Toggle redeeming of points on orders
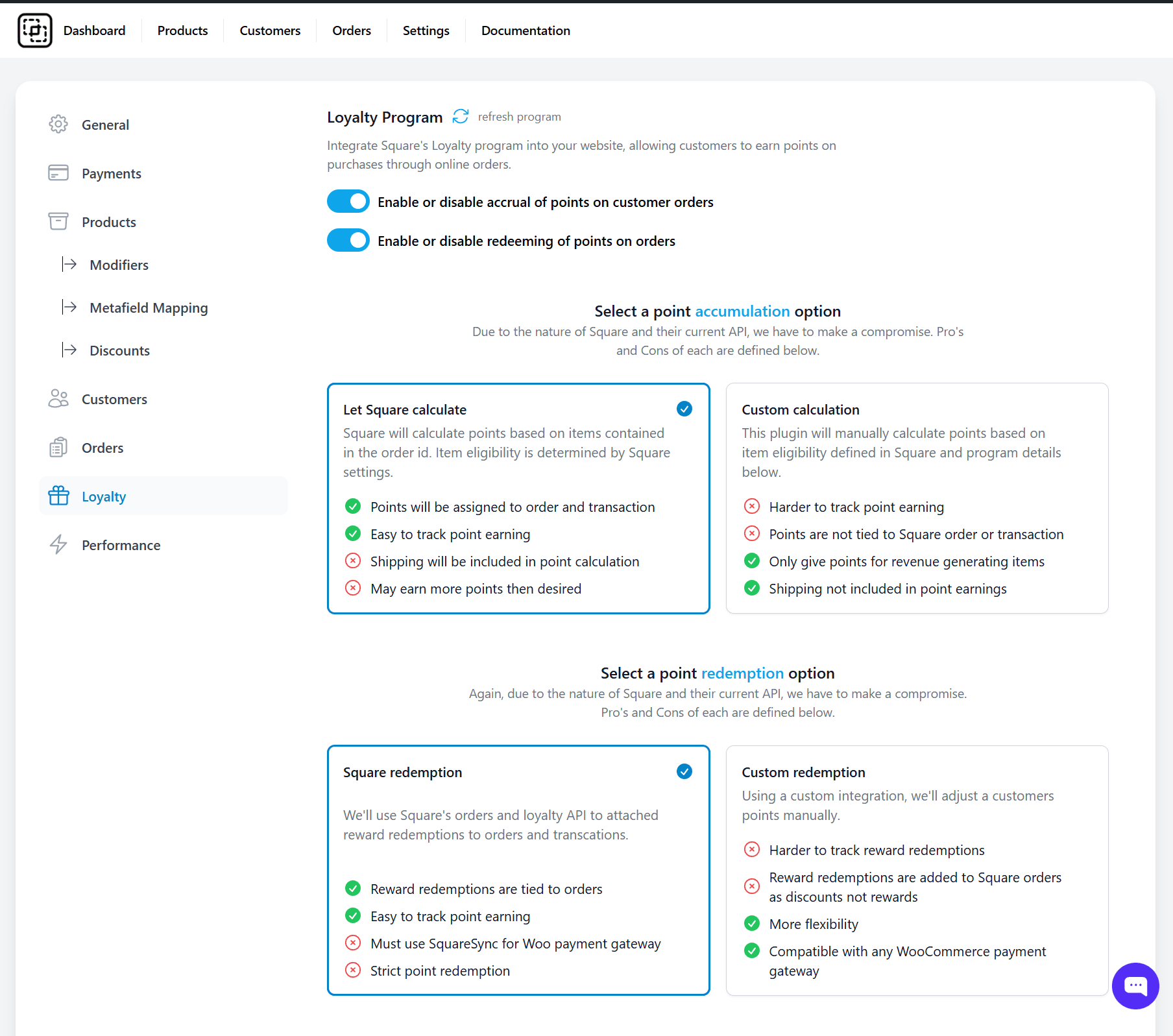1173x1036 pixels. tap(348, 241)
